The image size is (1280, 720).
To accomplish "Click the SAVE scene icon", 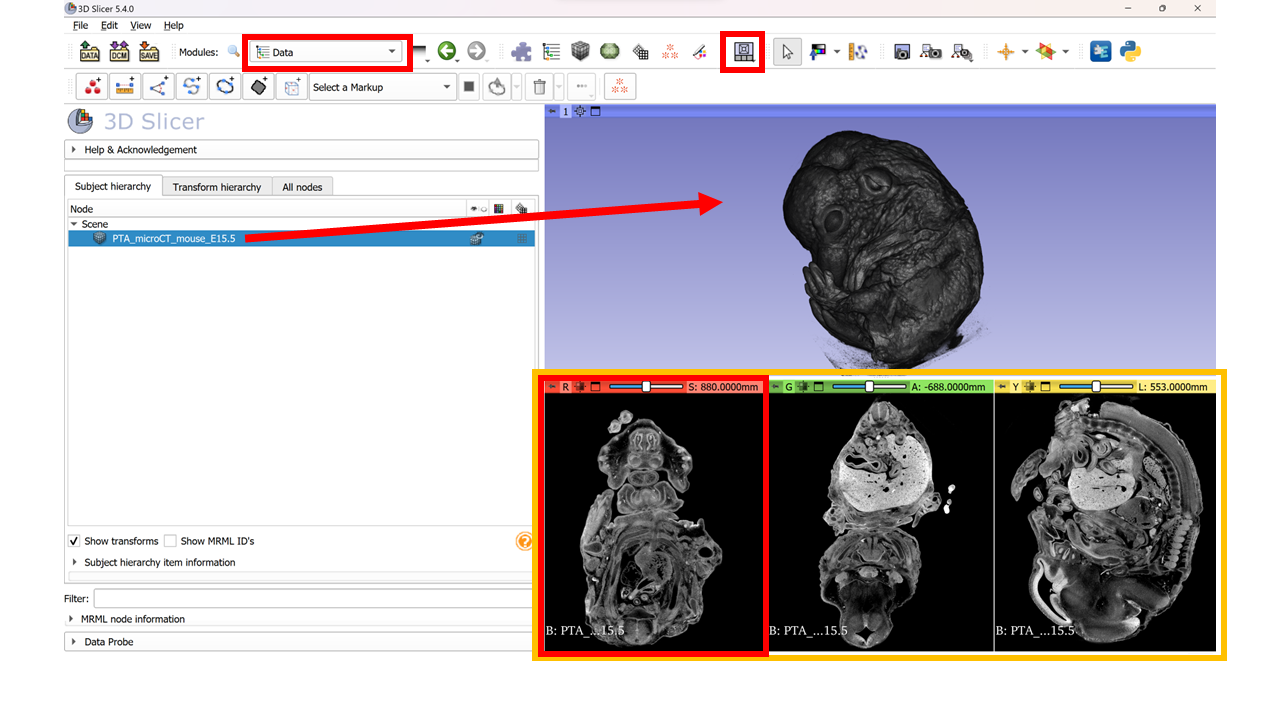I will click(x=149, y=52).
